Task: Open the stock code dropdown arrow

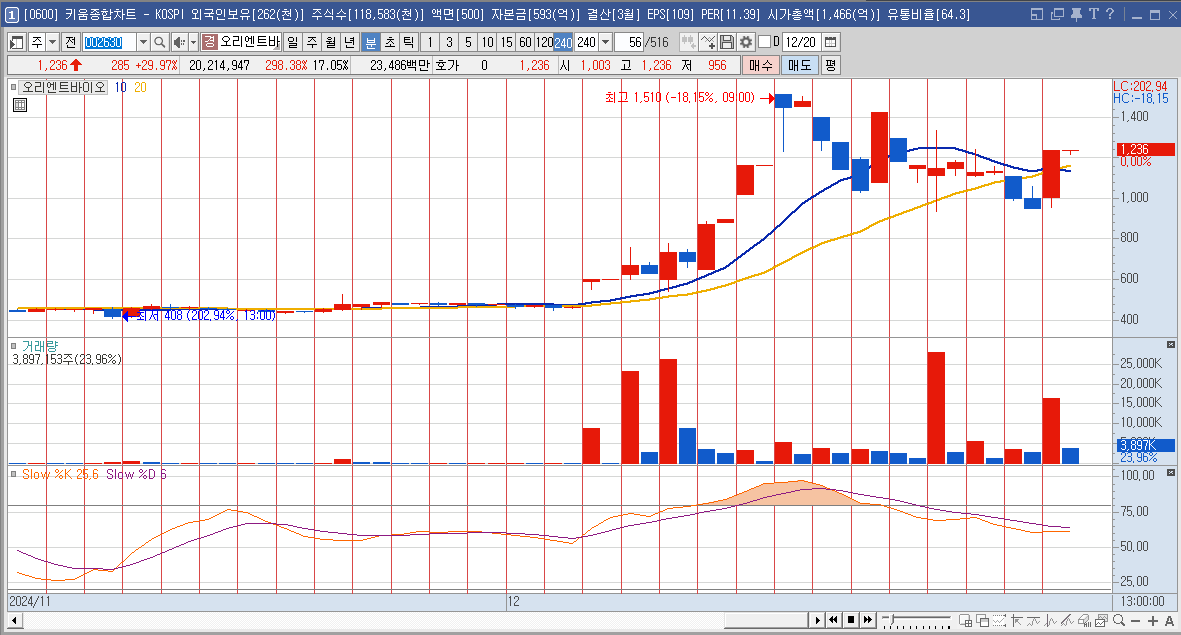Action: pos(143,42)
